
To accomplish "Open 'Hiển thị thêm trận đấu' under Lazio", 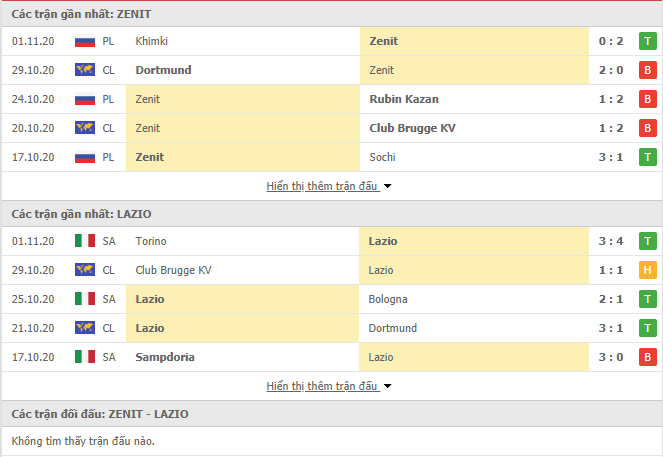I will pos(322,386).
